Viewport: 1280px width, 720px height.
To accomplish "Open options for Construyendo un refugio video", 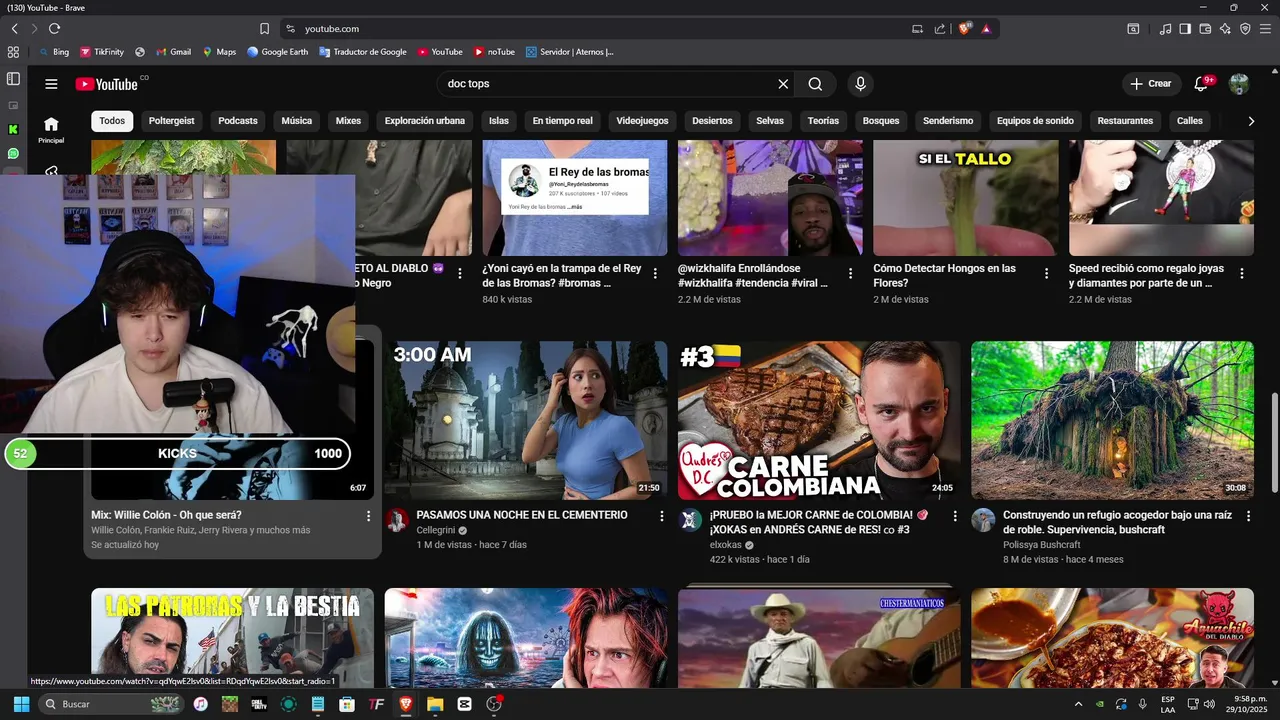I will (x=1248, y=516).
